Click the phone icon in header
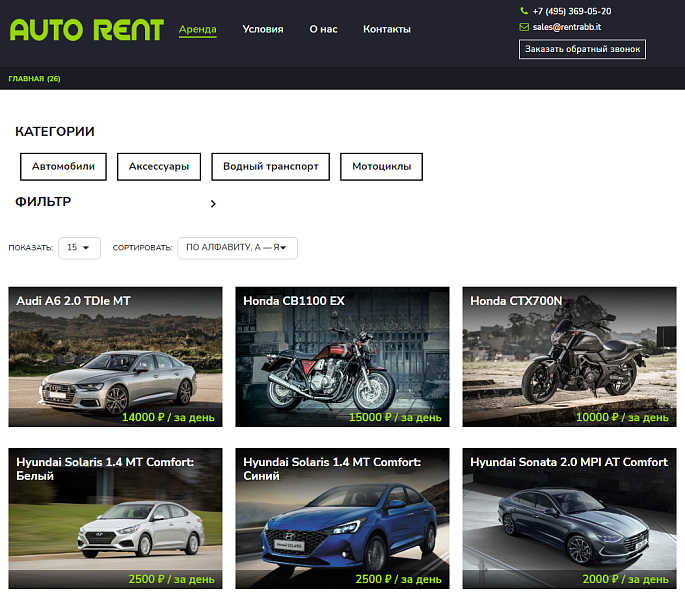This screenshot has height=600, width=685. pos(523,11)
